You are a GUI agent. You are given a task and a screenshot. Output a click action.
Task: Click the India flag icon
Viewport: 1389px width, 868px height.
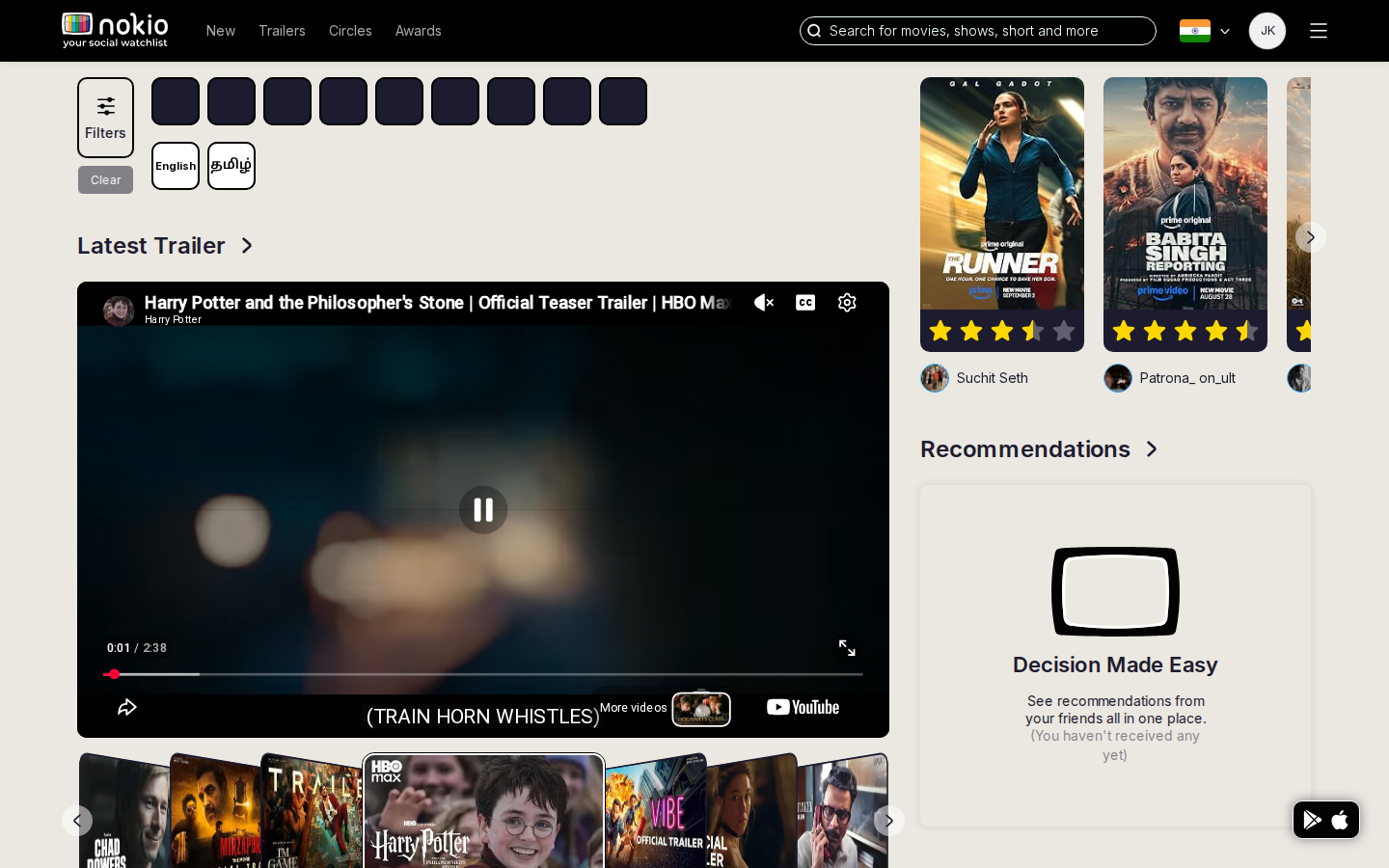pyautogui.click(x=1194, y=31)
